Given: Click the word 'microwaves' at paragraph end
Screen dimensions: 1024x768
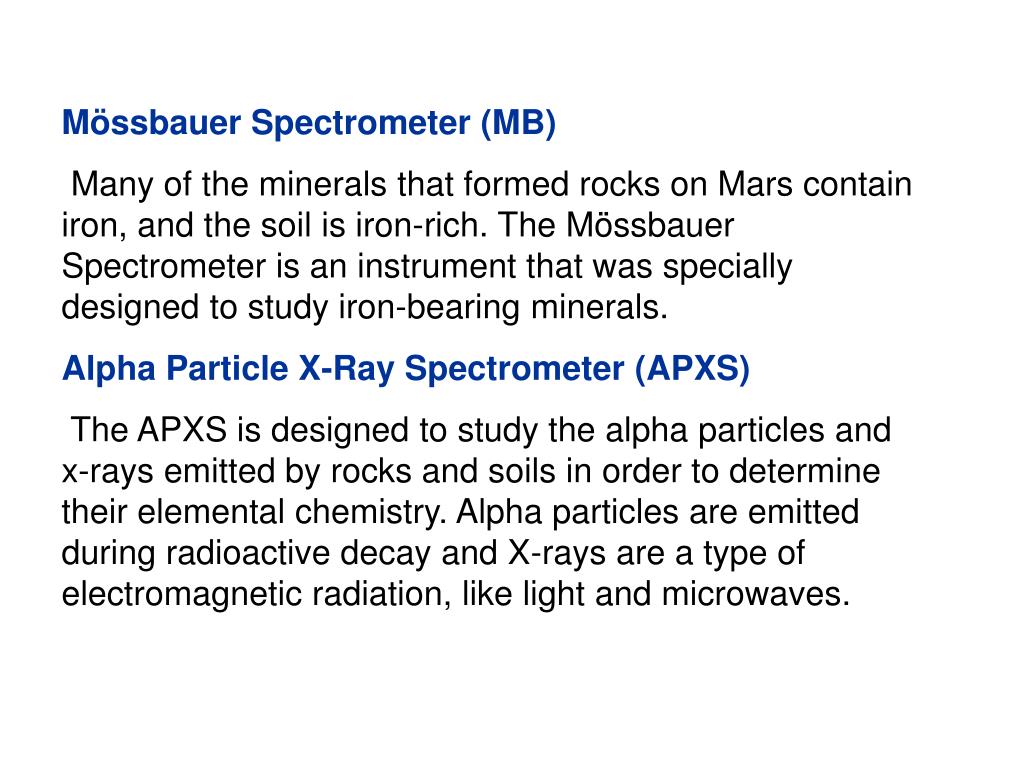Looking at the screenshot, I should pyautogui.click(x=755, y=595).
